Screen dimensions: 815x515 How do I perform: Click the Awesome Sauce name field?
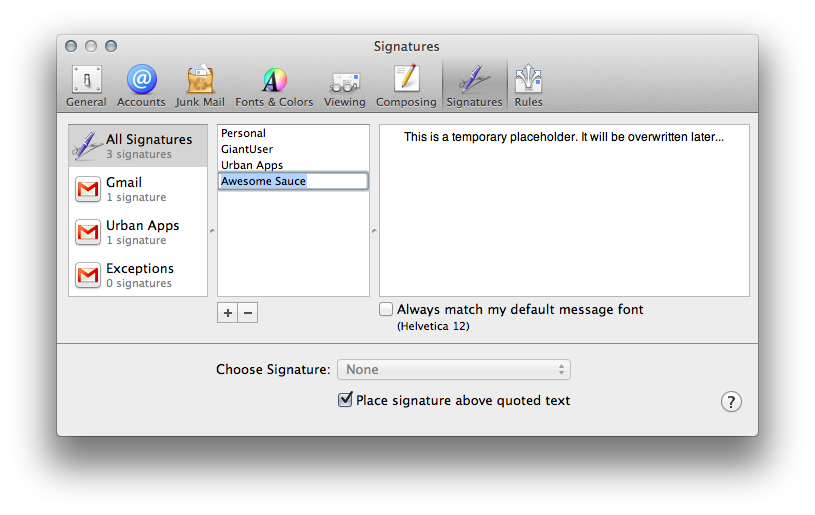point(292,181)
